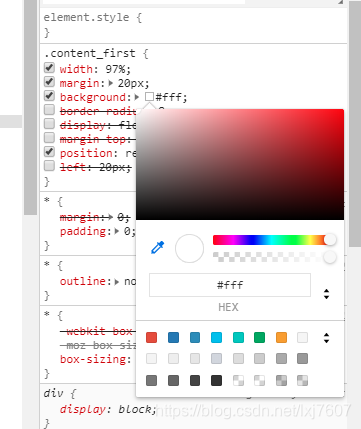Viewport: 361px width, 429px height.
Task: Expand the outline shorthand triangle
Action: (117, 282)
